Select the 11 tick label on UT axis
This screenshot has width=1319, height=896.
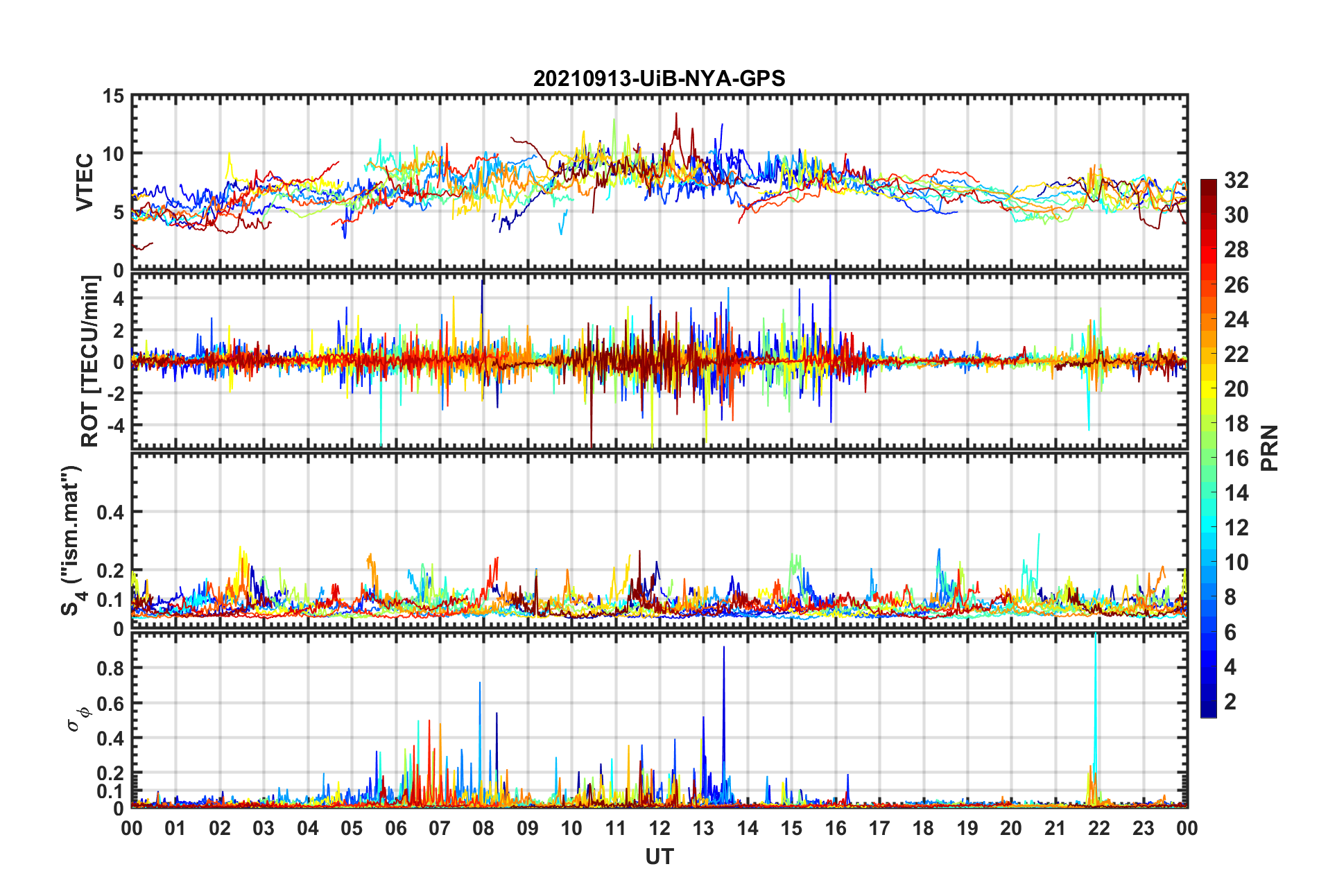tap(616, 828)
